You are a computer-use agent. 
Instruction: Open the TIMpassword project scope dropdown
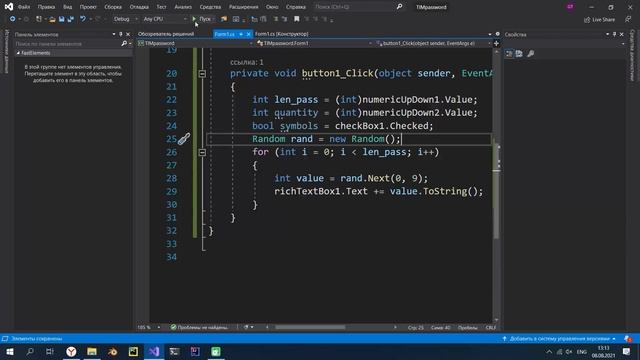[x=196, y=43]
